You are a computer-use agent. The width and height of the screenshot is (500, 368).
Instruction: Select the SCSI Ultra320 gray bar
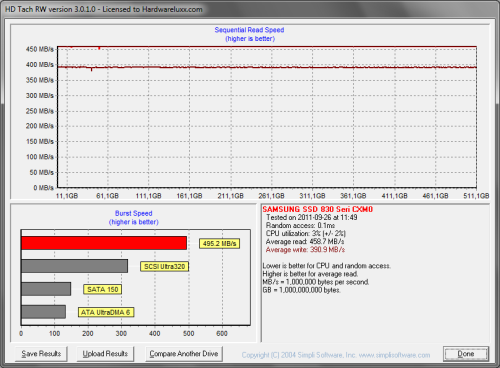(x=74, y=266)
